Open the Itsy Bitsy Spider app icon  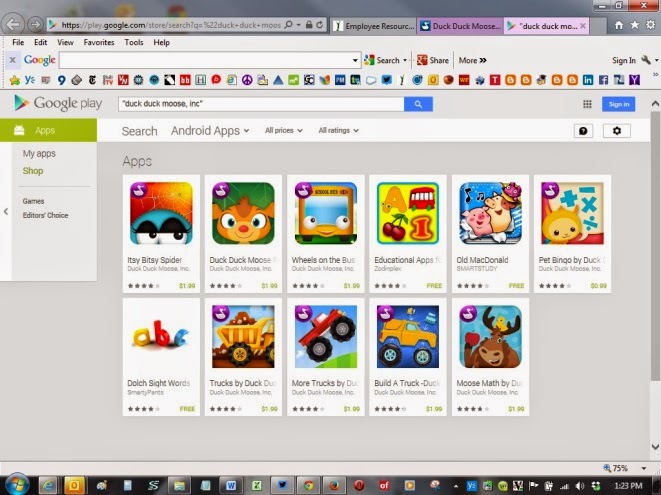[161, 213]
